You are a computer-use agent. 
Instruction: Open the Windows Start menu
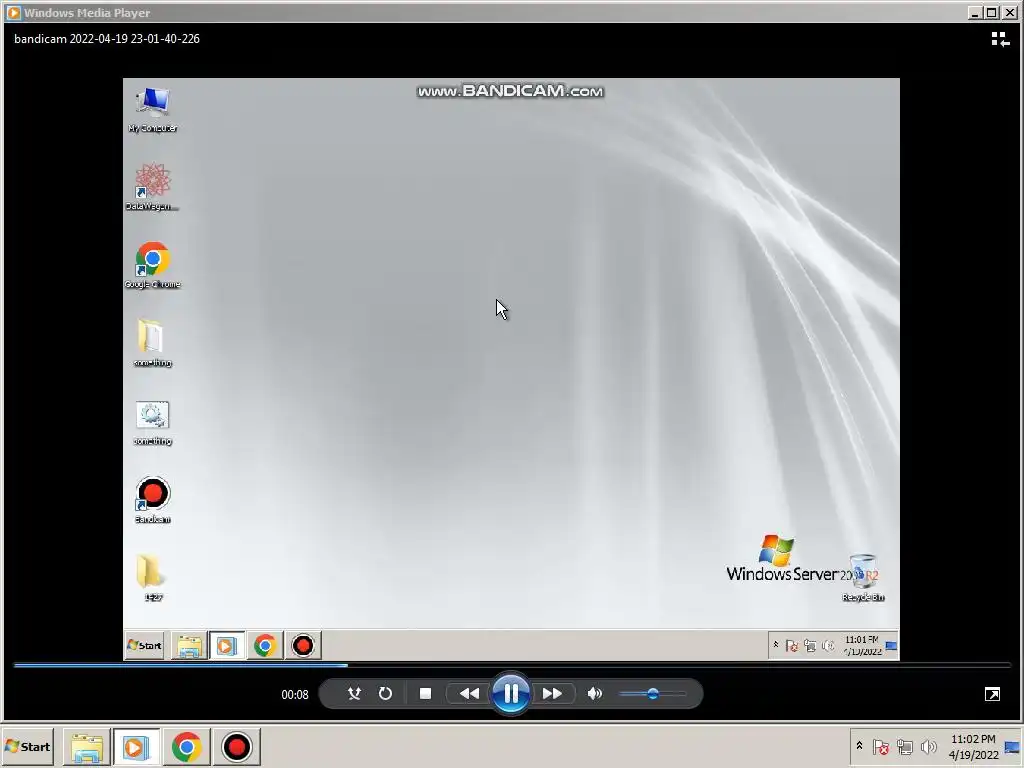28,746
